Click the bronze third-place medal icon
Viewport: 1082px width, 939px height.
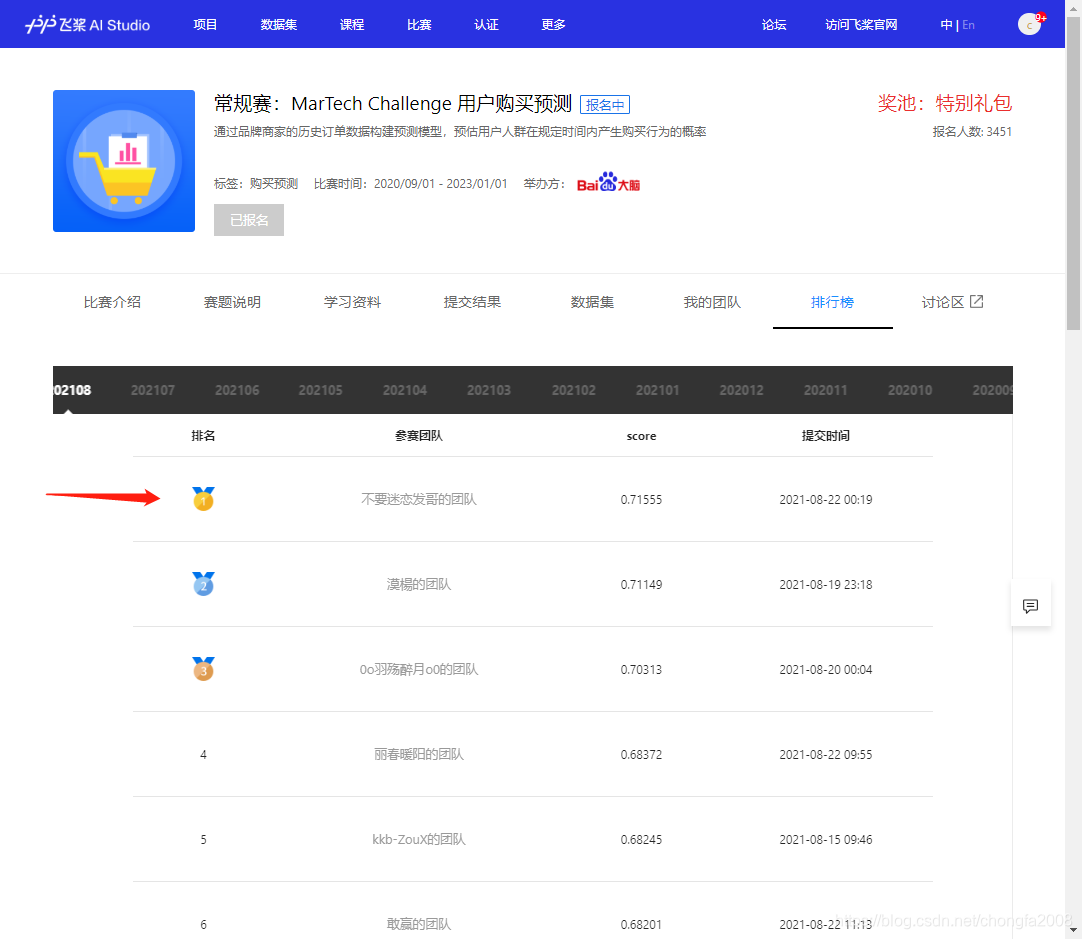(203, 669)
